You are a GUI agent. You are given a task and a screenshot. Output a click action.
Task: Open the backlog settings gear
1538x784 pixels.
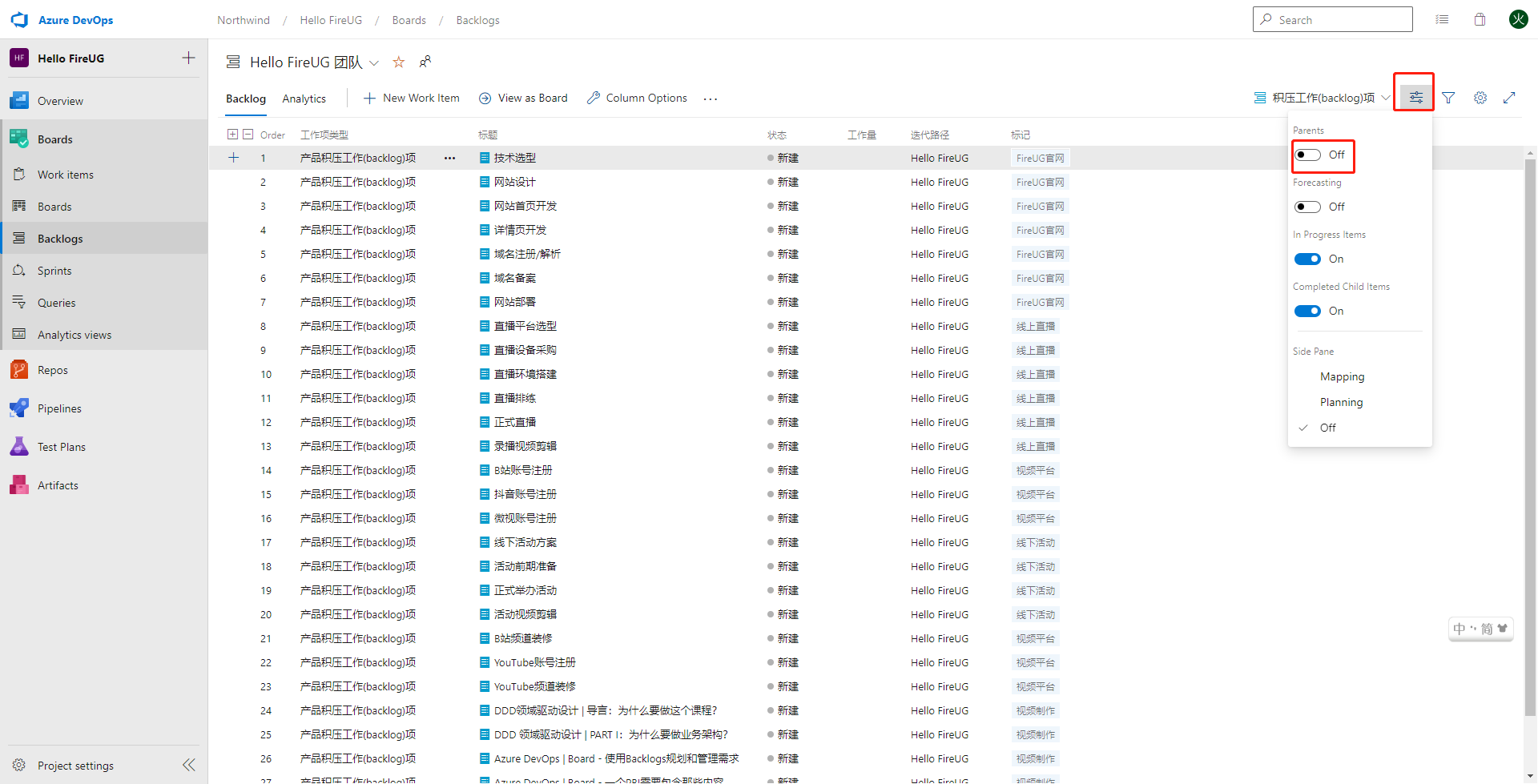(x=1480, y=97)
